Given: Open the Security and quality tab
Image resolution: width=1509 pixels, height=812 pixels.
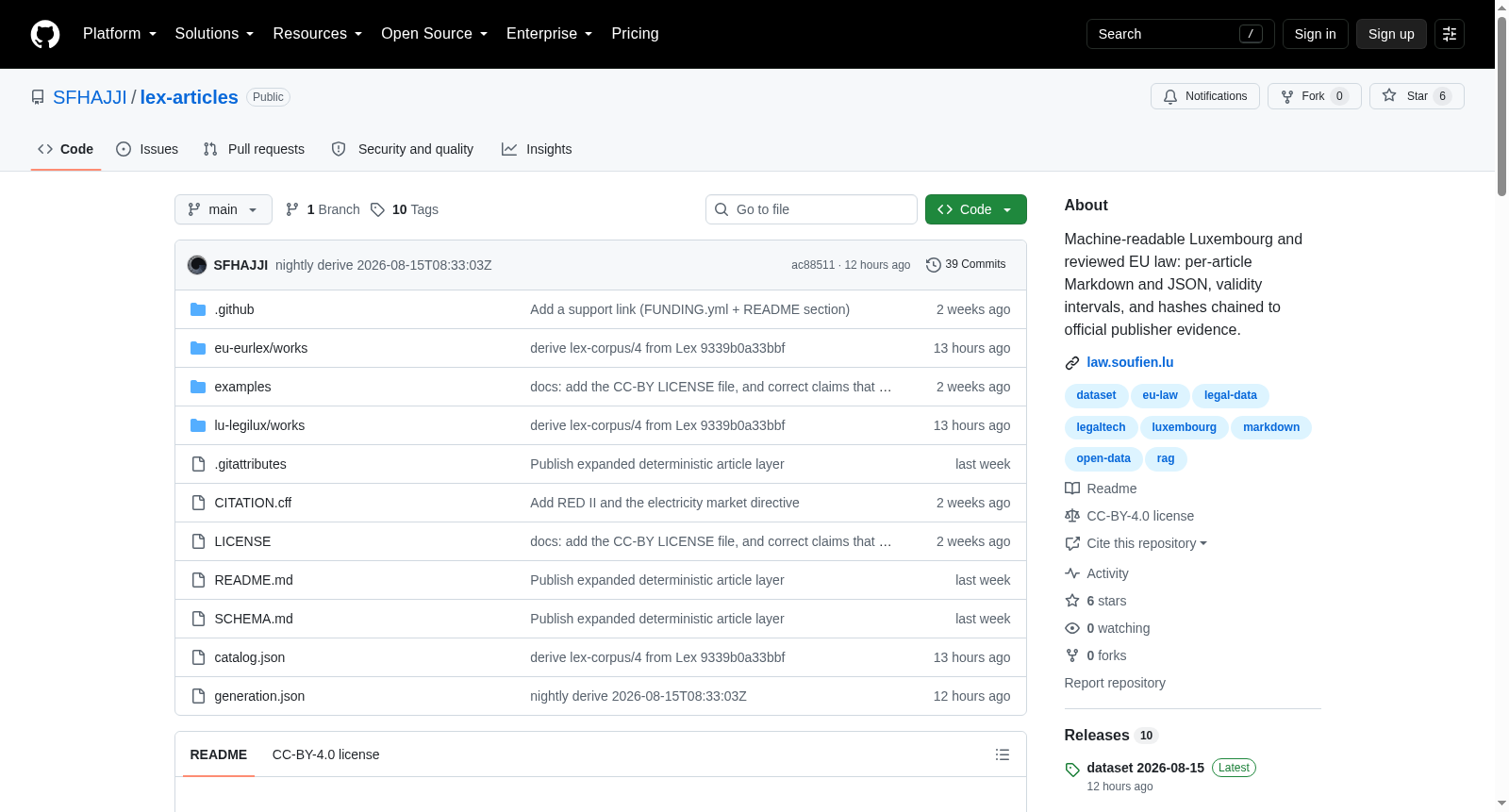Looking at the screenshot, I should tap(403, 149).
